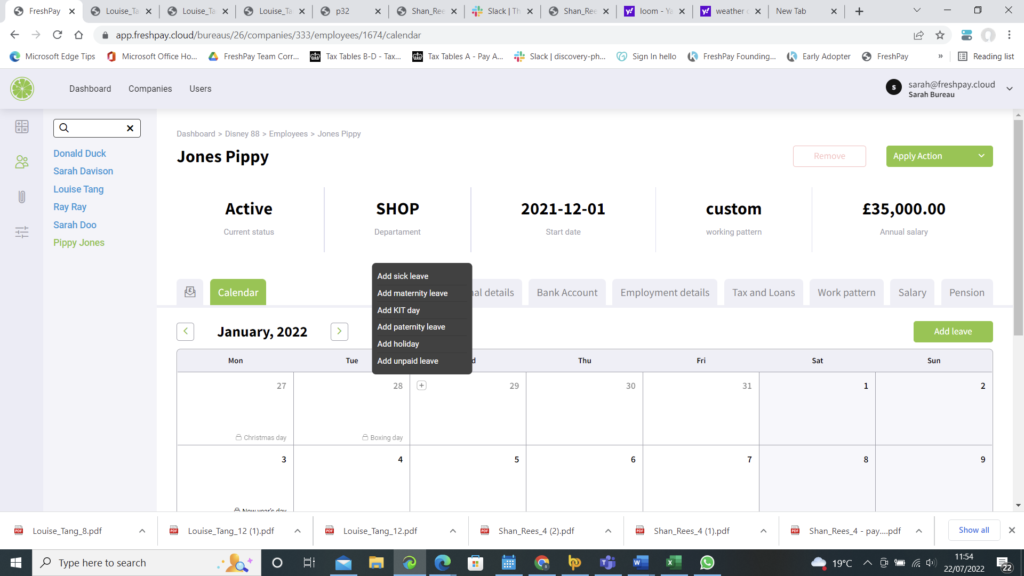
Task: Open Sarah Davison employee link
Action: (83, 171)
